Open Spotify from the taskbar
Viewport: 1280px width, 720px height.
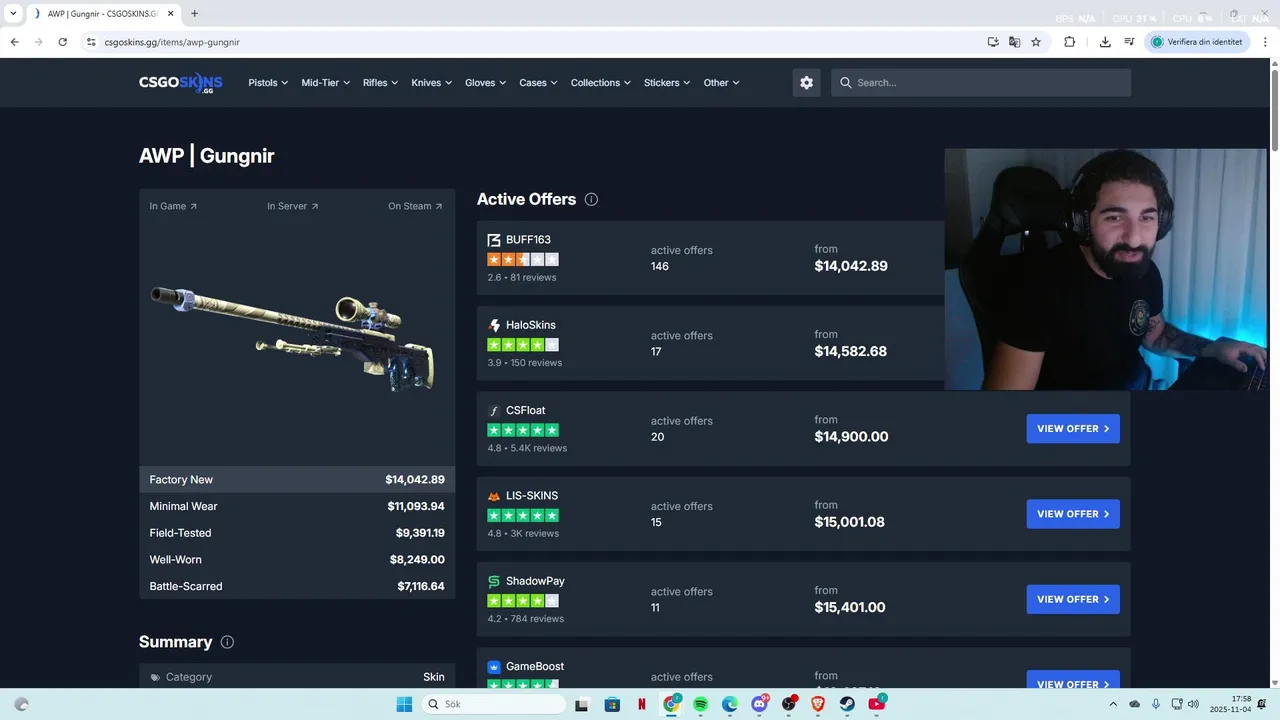point(700,704)
